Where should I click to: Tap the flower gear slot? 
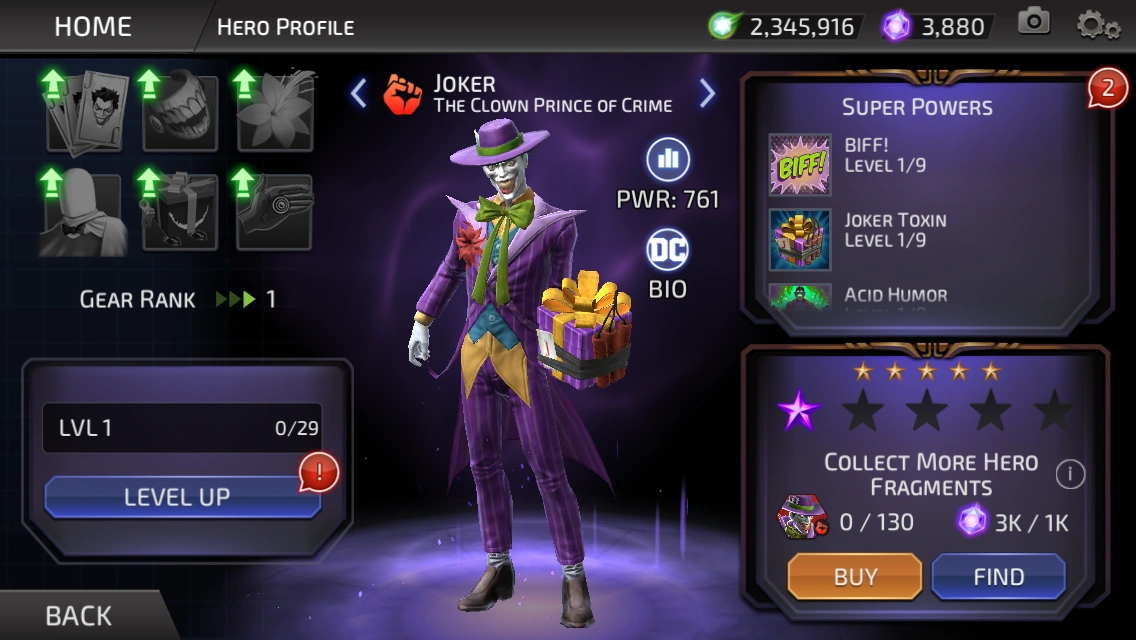tap(275, 113)
